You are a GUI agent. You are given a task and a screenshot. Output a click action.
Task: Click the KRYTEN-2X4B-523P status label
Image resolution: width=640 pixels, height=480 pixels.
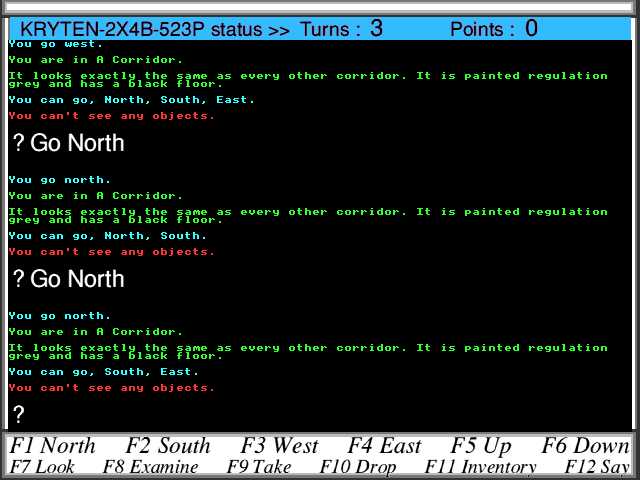[155, 29]
